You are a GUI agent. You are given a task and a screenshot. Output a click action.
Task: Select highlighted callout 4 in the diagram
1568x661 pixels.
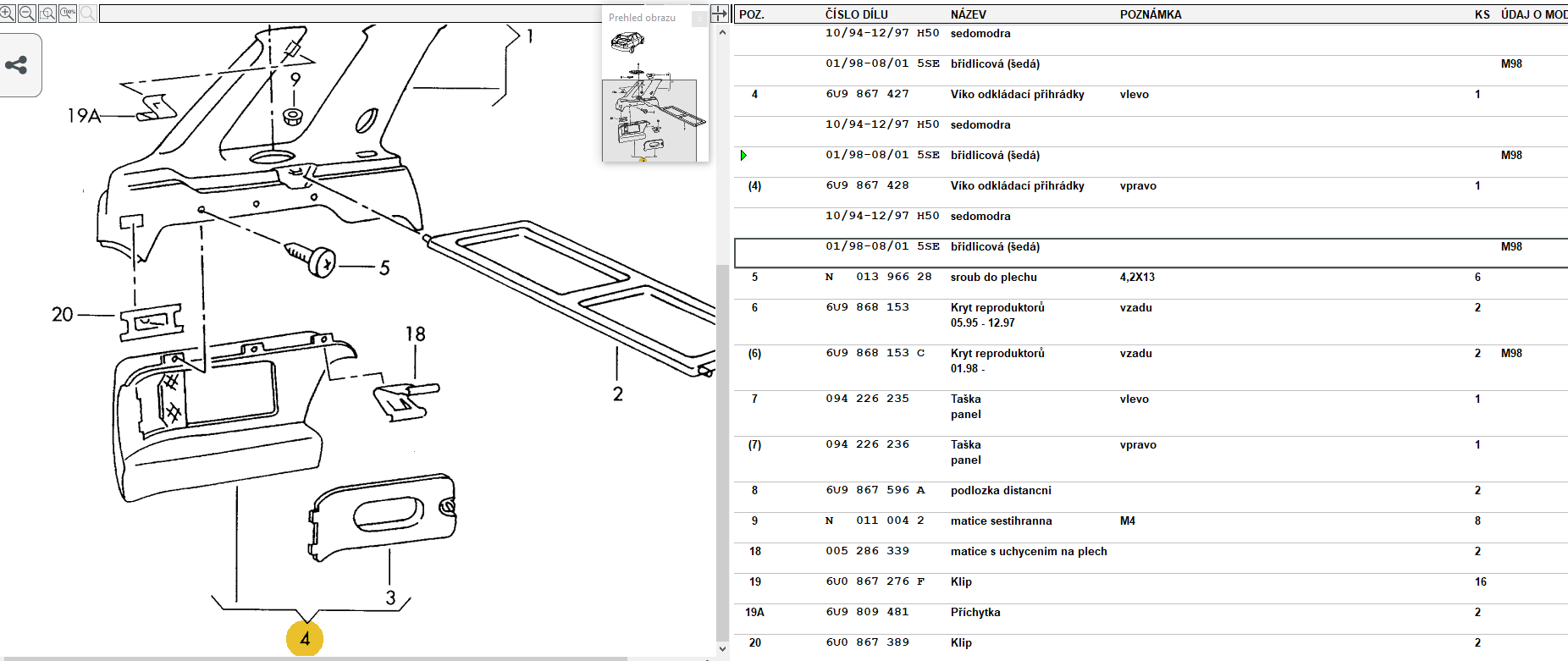pos(305,638)
